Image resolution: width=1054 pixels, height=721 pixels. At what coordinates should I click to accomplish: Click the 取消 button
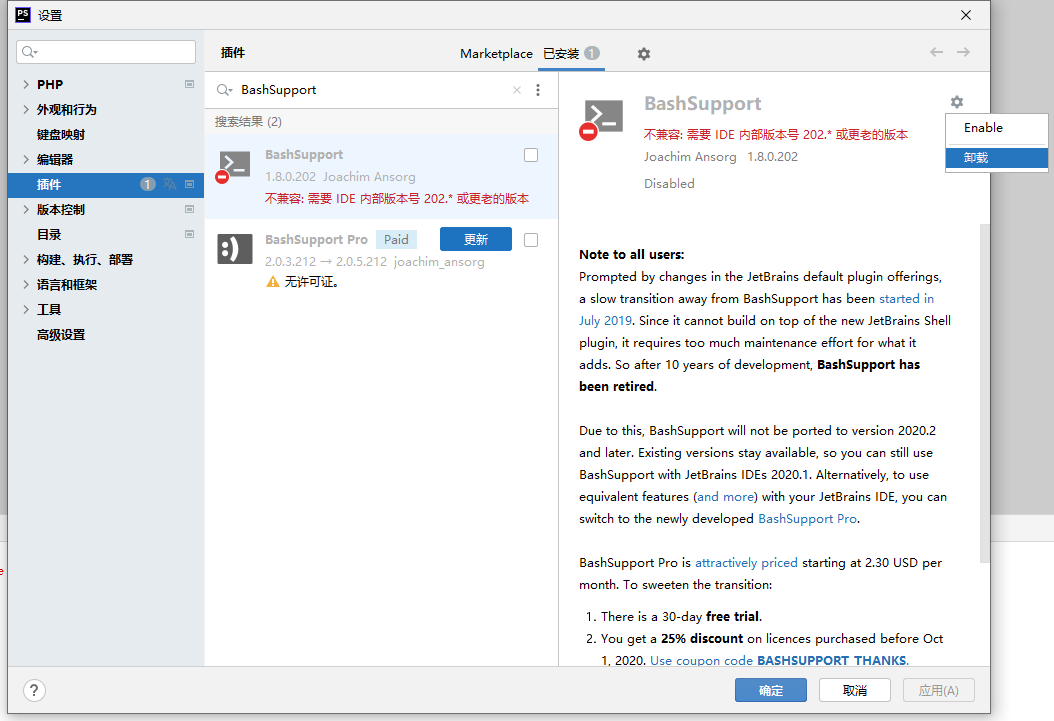tap(855, 690)
